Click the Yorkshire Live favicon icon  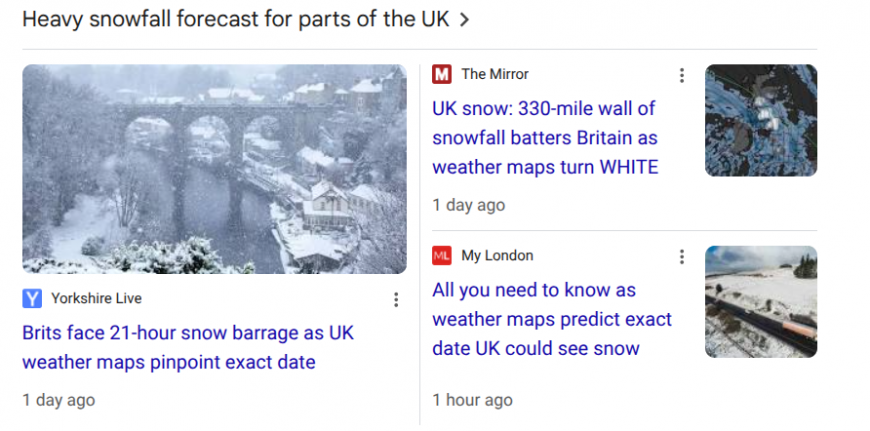coord(32,298)
